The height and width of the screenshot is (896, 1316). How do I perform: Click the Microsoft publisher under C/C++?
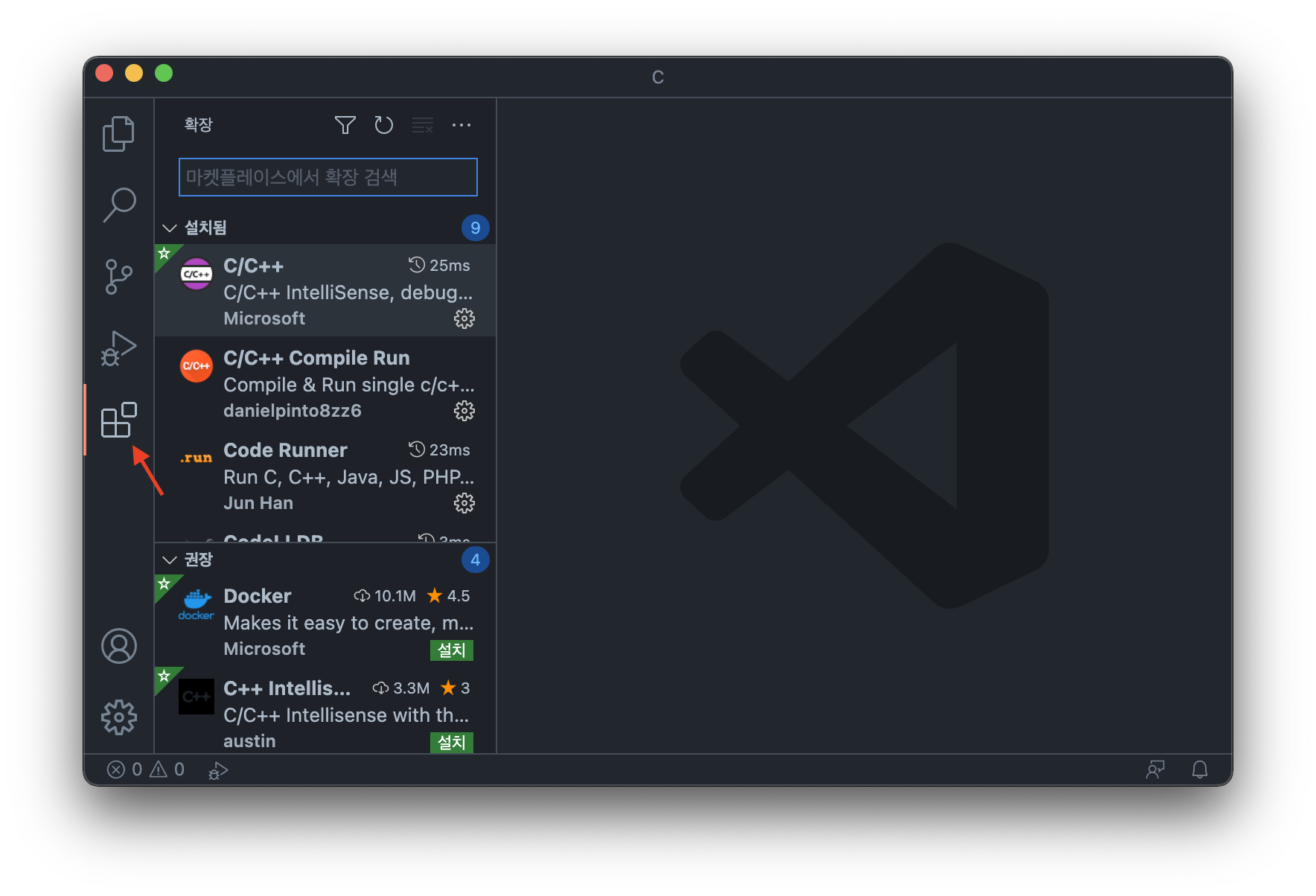coord(264,319)
